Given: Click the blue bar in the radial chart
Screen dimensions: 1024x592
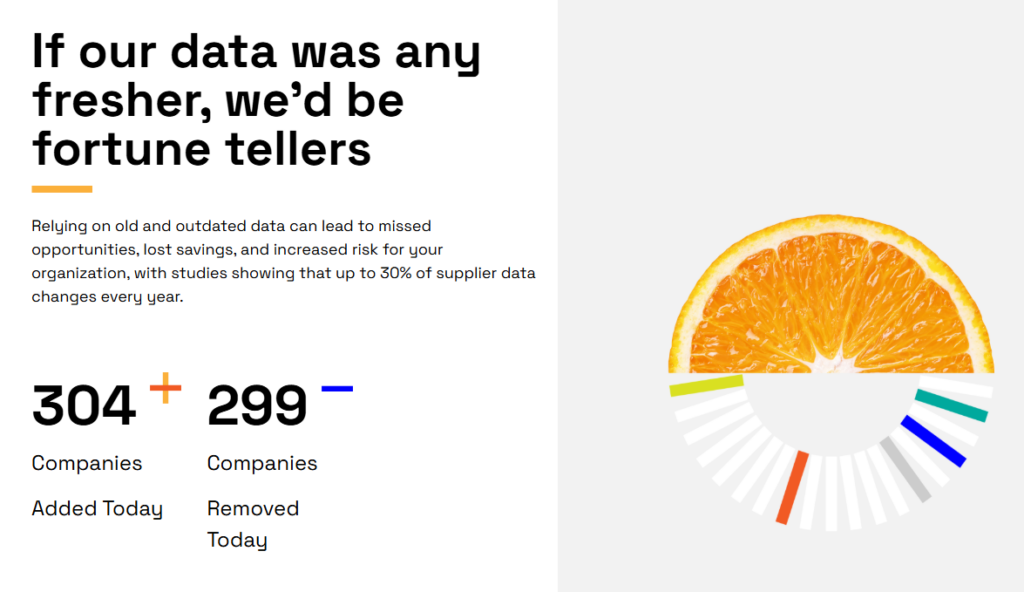Looking at the screenshot, I should (x=933, y=441).
